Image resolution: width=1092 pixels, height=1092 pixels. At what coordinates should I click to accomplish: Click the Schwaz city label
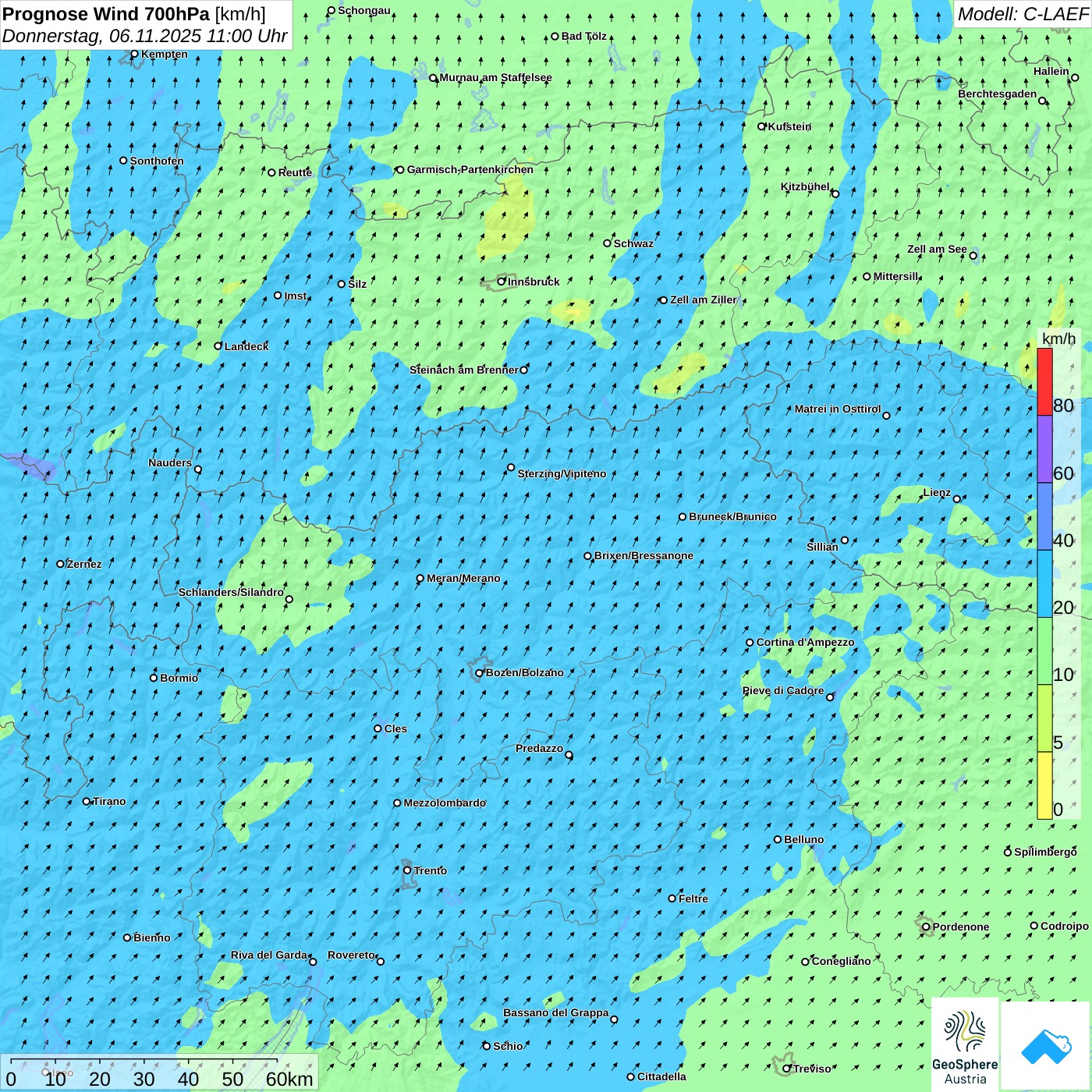[x=633, y=243]
